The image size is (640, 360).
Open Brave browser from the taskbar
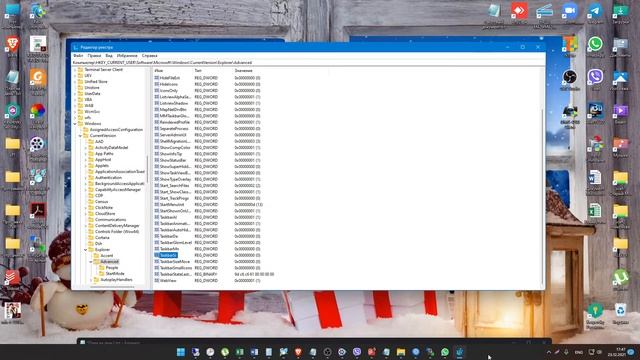[298, 352]
